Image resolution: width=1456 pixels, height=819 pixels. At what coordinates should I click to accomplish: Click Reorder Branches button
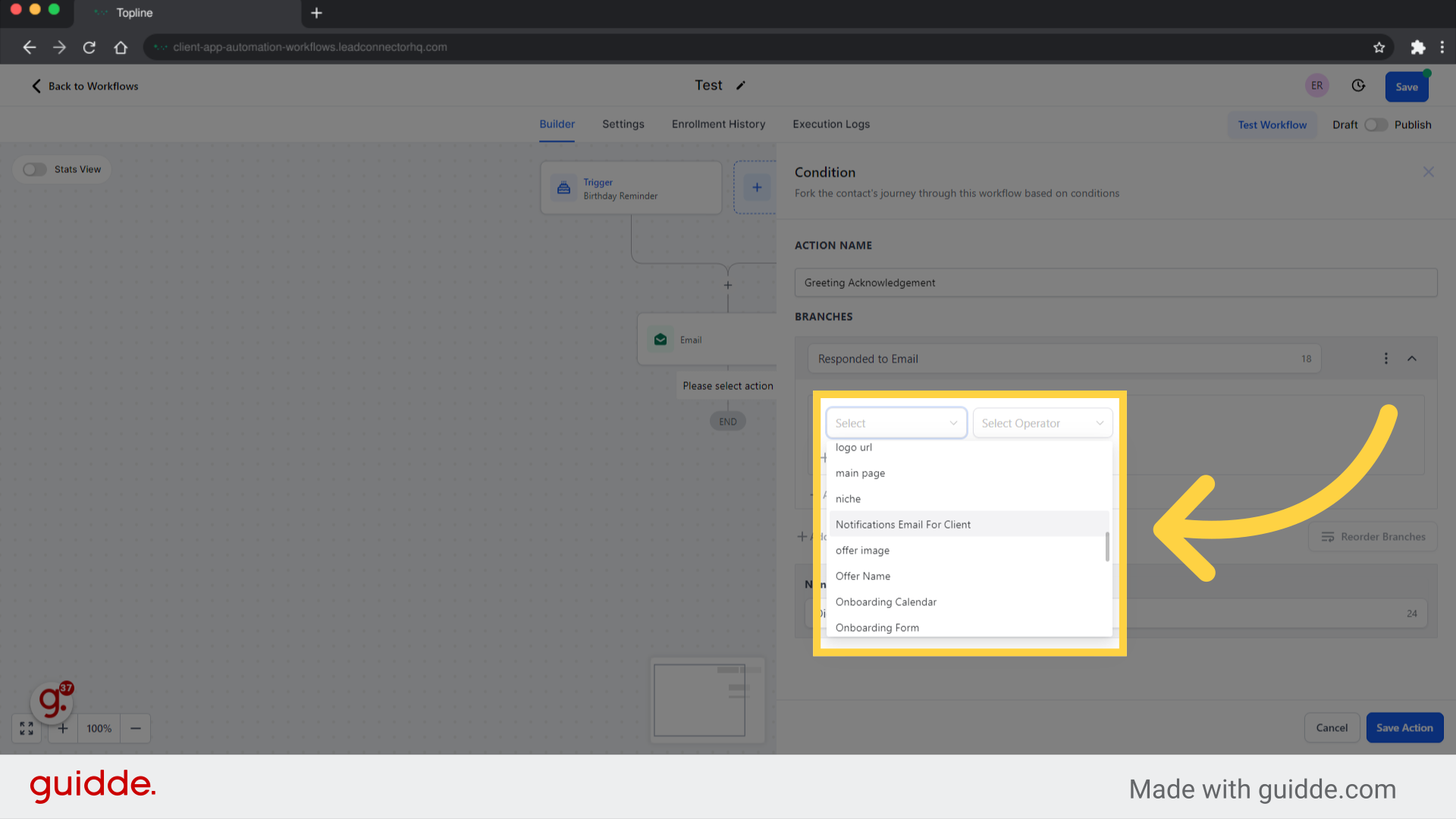click(x=1373, y=537)
